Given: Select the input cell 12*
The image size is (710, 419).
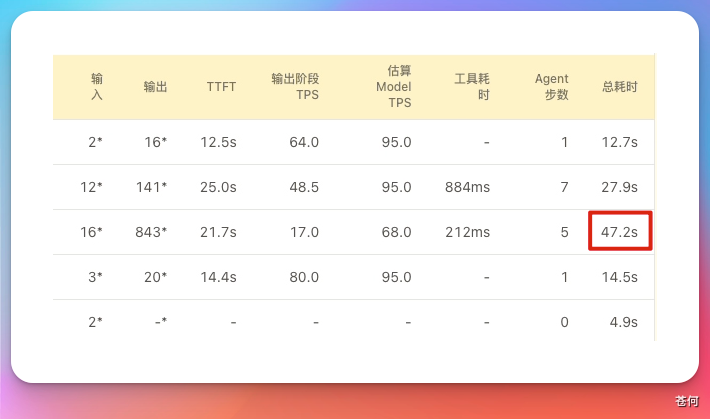Looking at the screenshot, I should pos(91,187).
